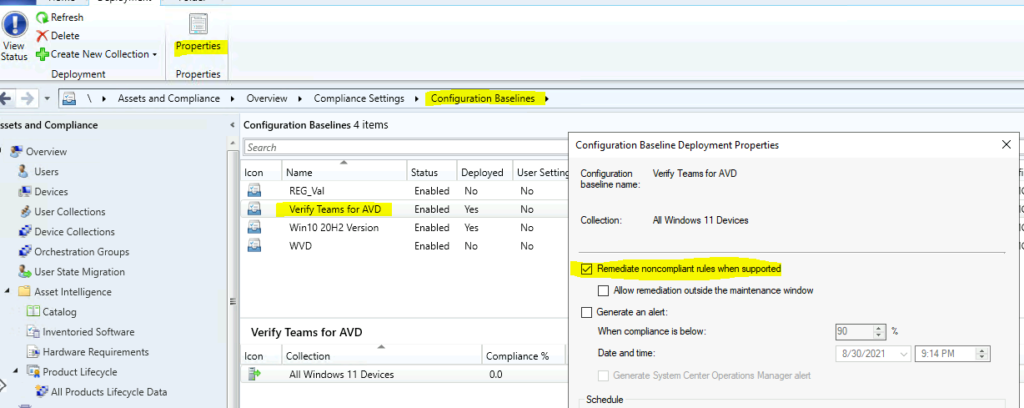This screenshot has width=1024, height=408.
Task: Click the back navigation arrow
Action: point(7,99)
